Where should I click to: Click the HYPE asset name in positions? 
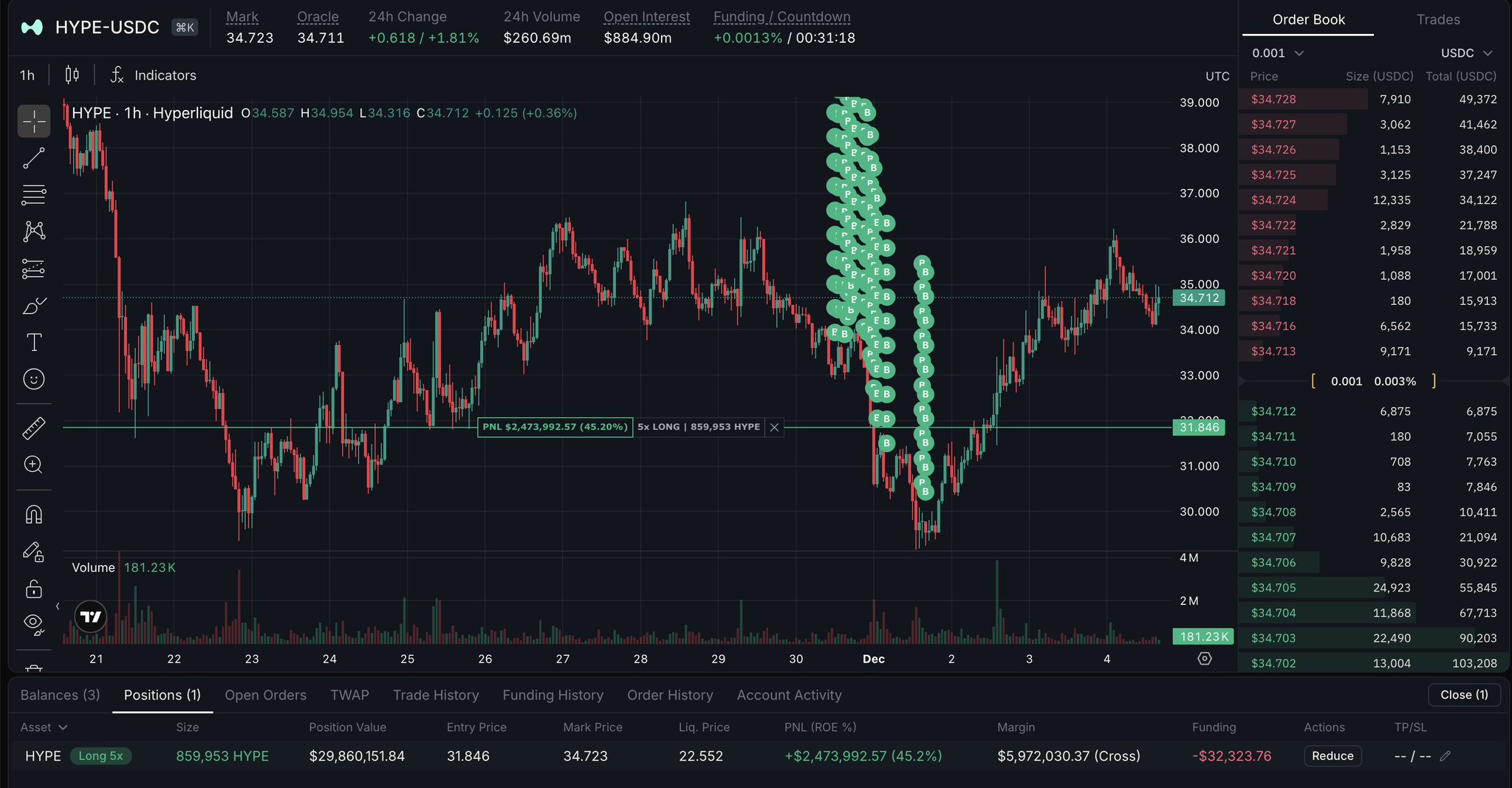pos(43,756)
